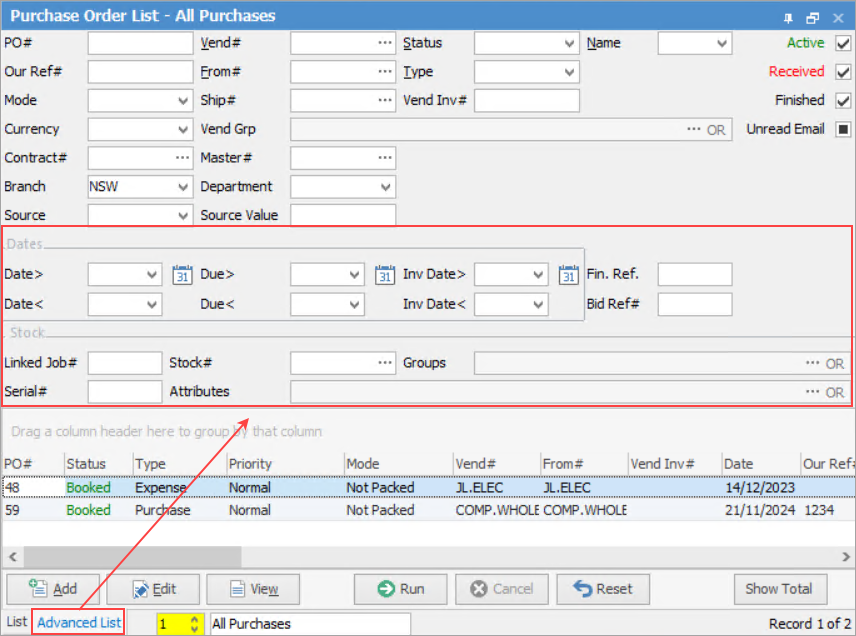Toggle the Received checkbox

pos(843,72)
